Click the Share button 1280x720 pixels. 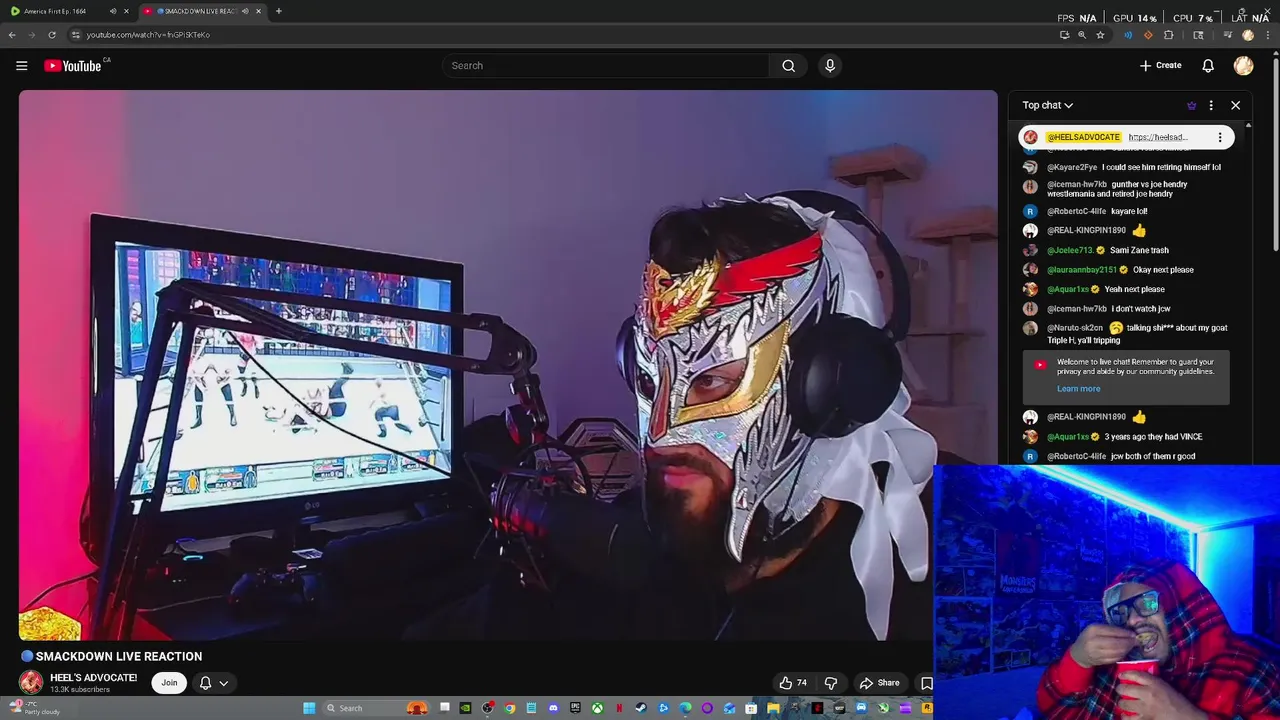click(x=880, y=683)
